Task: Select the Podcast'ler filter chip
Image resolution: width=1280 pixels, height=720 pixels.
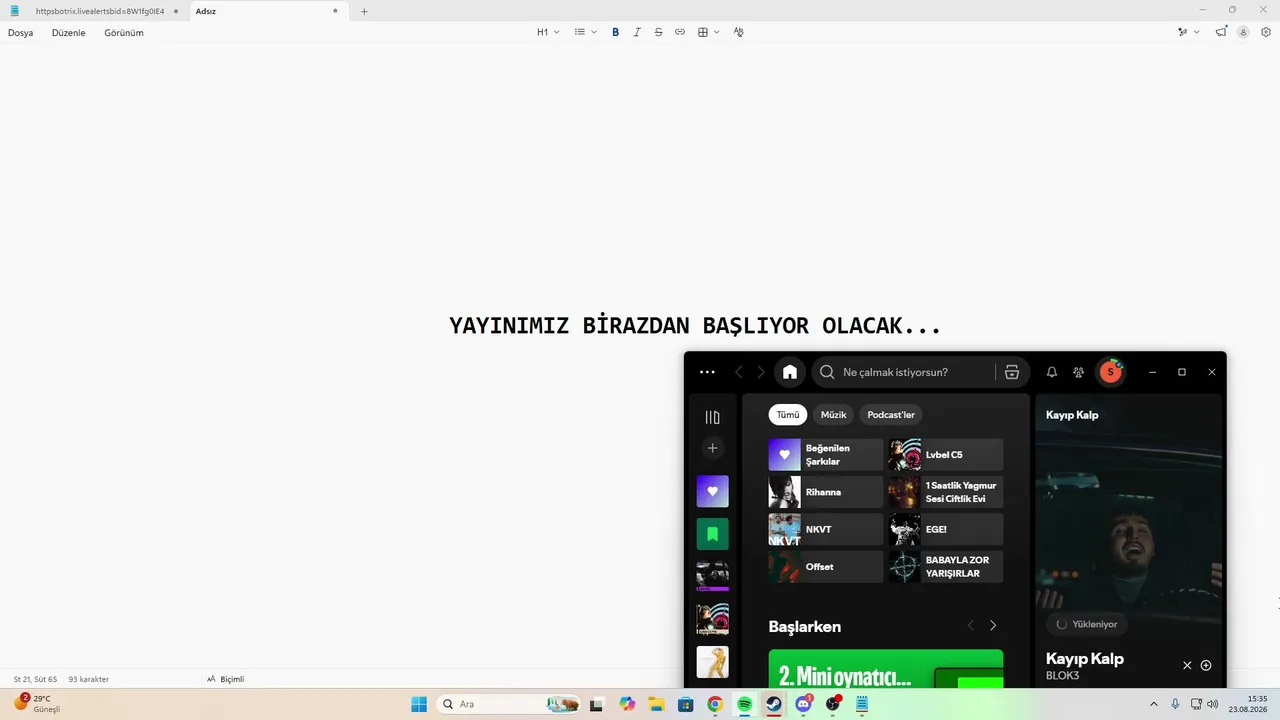Action: point(891,415)
